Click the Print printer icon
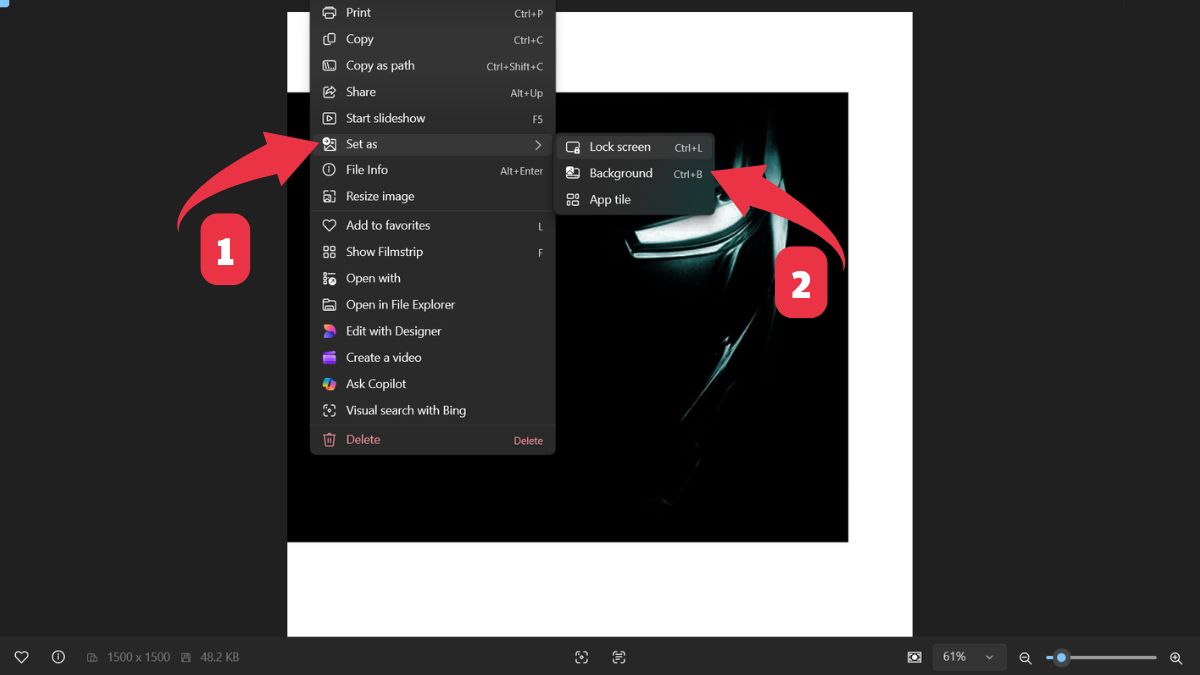The height and width of the screenshot is (675, 1200). tap(329, 13)
